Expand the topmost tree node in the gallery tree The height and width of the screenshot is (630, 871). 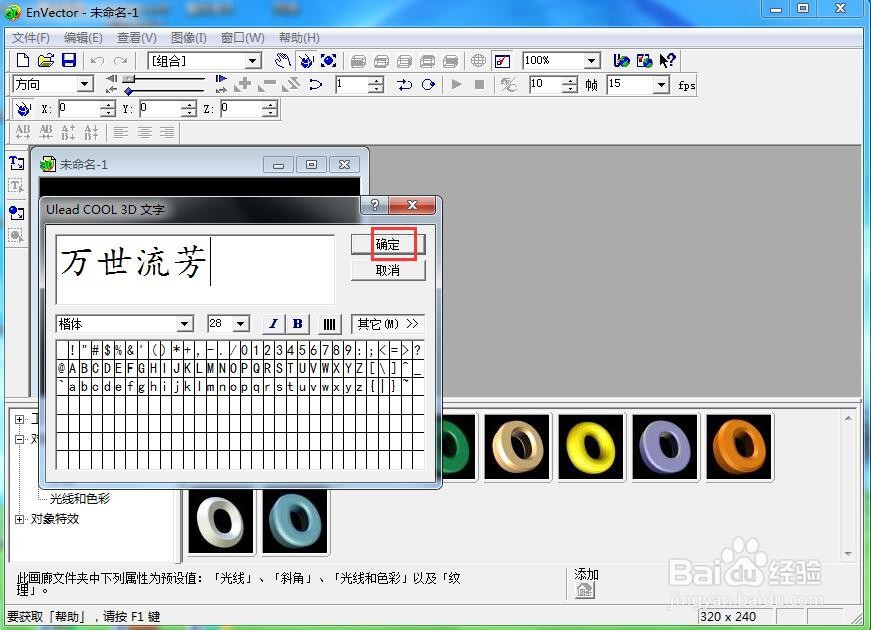click(19, 419)
